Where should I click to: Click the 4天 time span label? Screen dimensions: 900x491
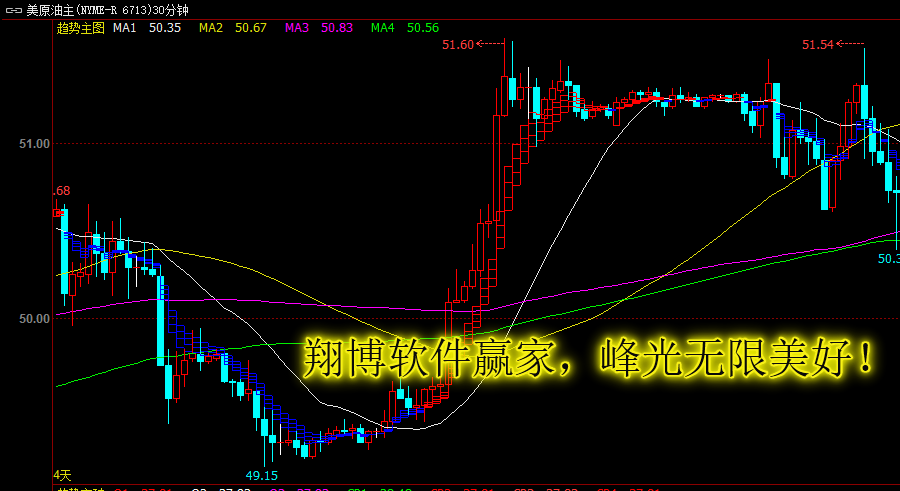click(x=63, y=475)
